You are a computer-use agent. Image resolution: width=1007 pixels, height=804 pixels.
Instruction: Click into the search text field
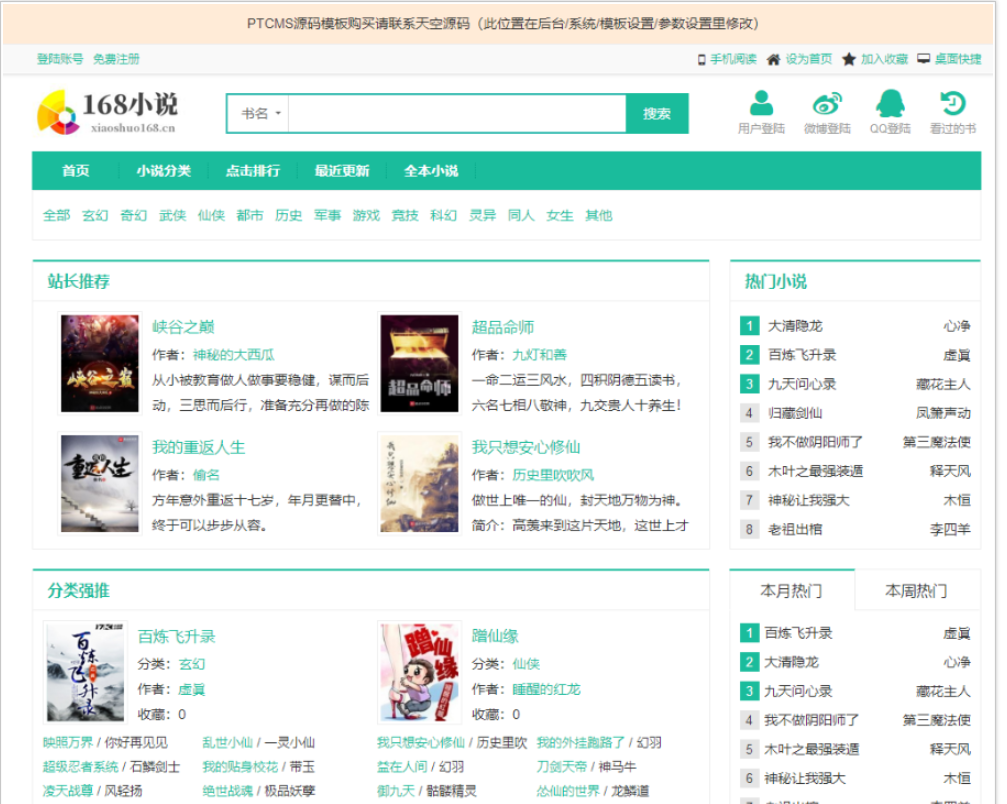456,114
